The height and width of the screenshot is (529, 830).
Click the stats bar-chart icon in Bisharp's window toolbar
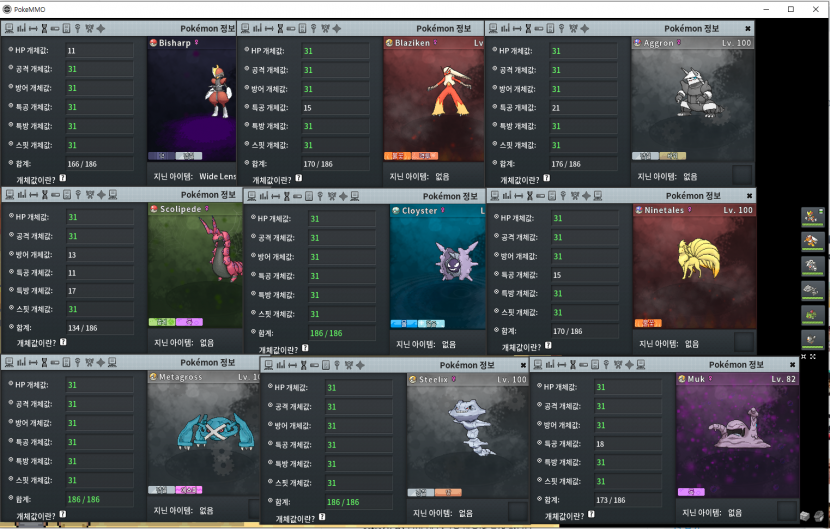pyautogui.click(x=19, y=29)
